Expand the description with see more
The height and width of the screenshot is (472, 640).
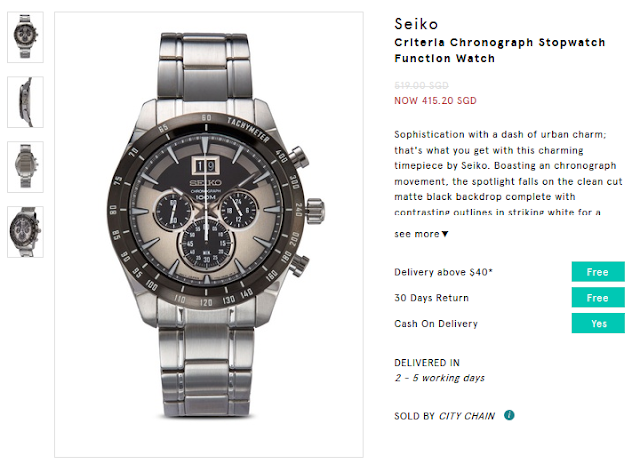click(x=421, y=234)
